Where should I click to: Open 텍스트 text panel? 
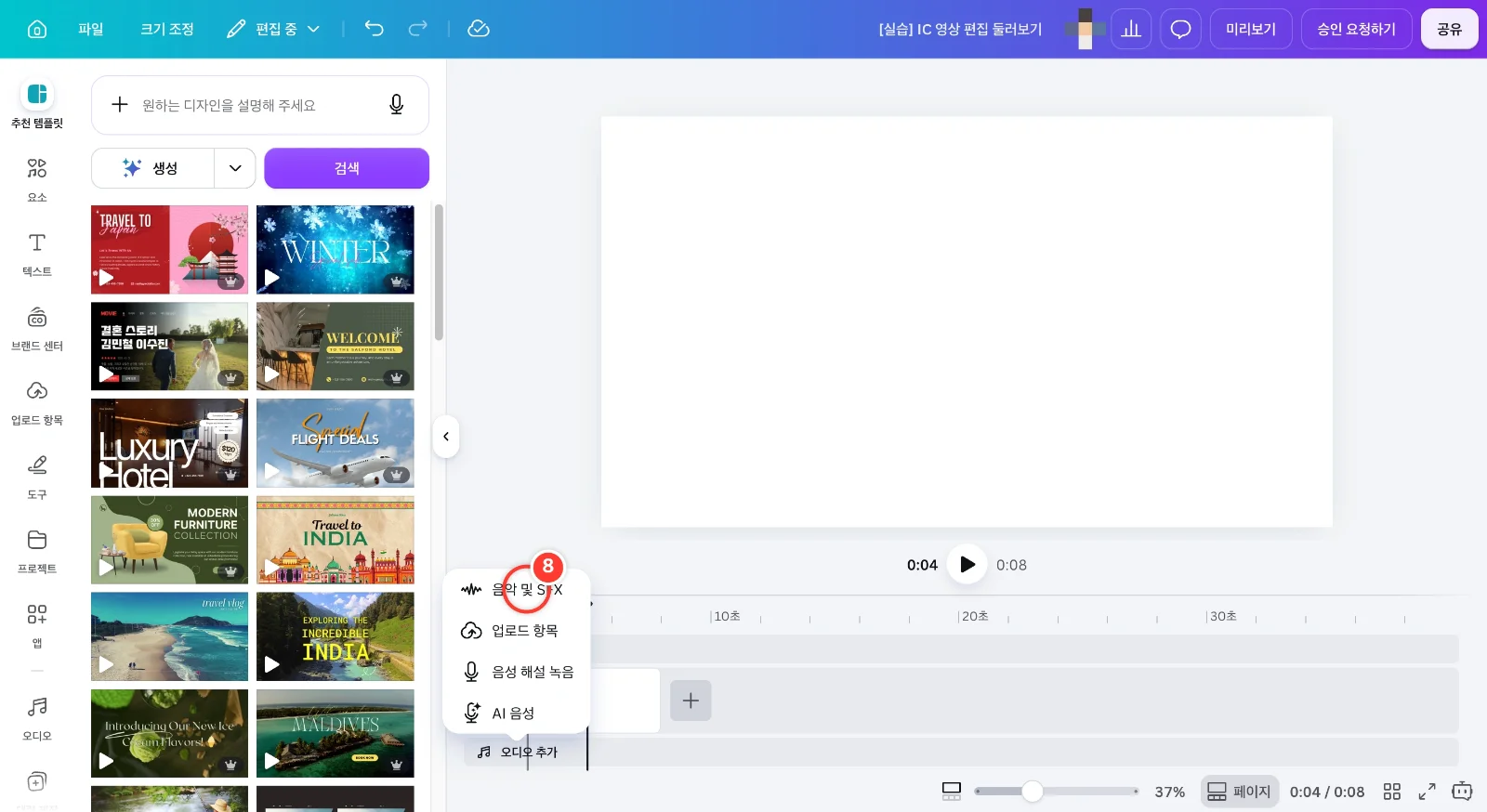point(37,254)
